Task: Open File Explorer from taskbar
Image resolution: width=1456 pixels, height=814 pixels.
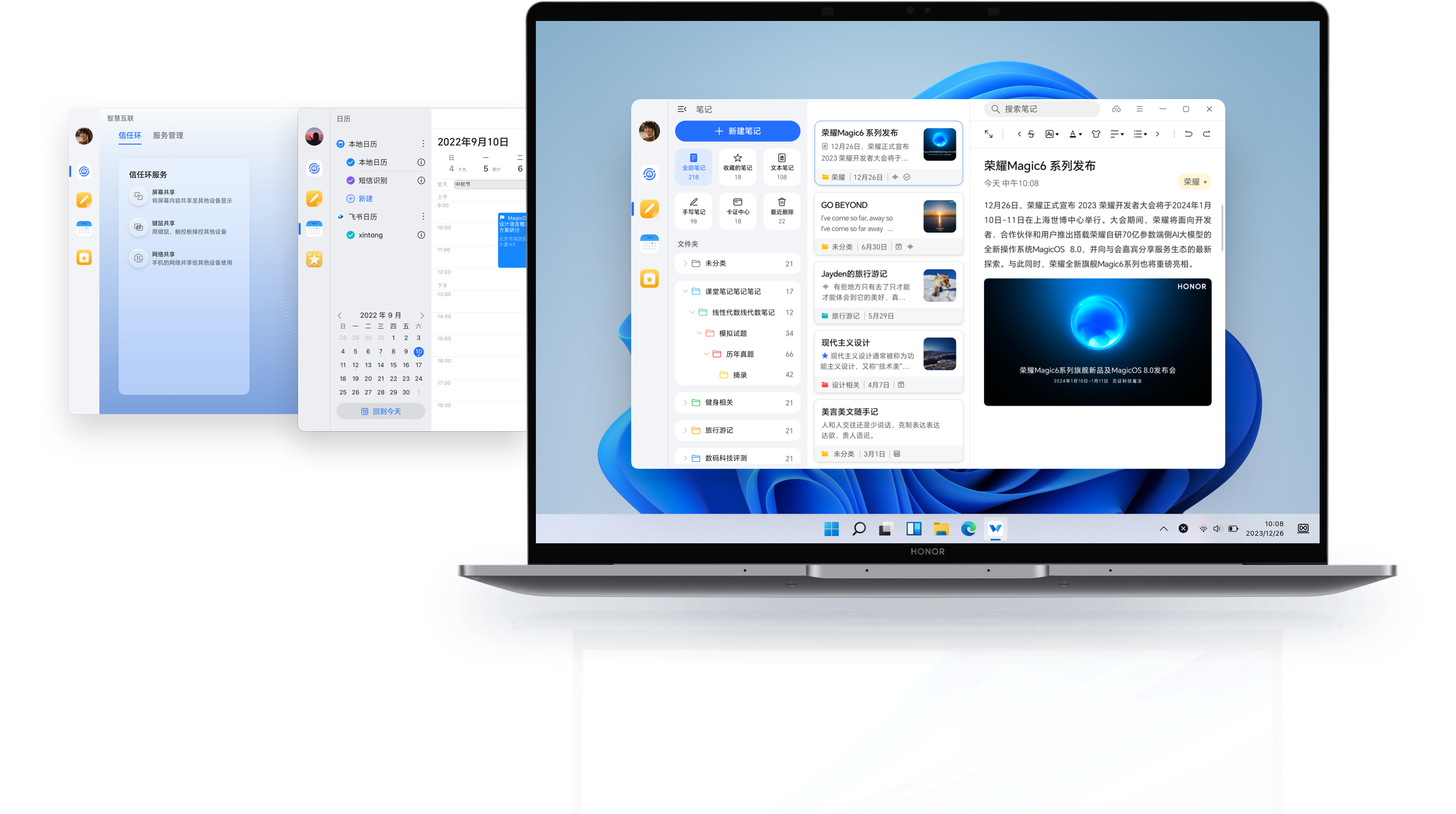Action: [x=941, y=529]
